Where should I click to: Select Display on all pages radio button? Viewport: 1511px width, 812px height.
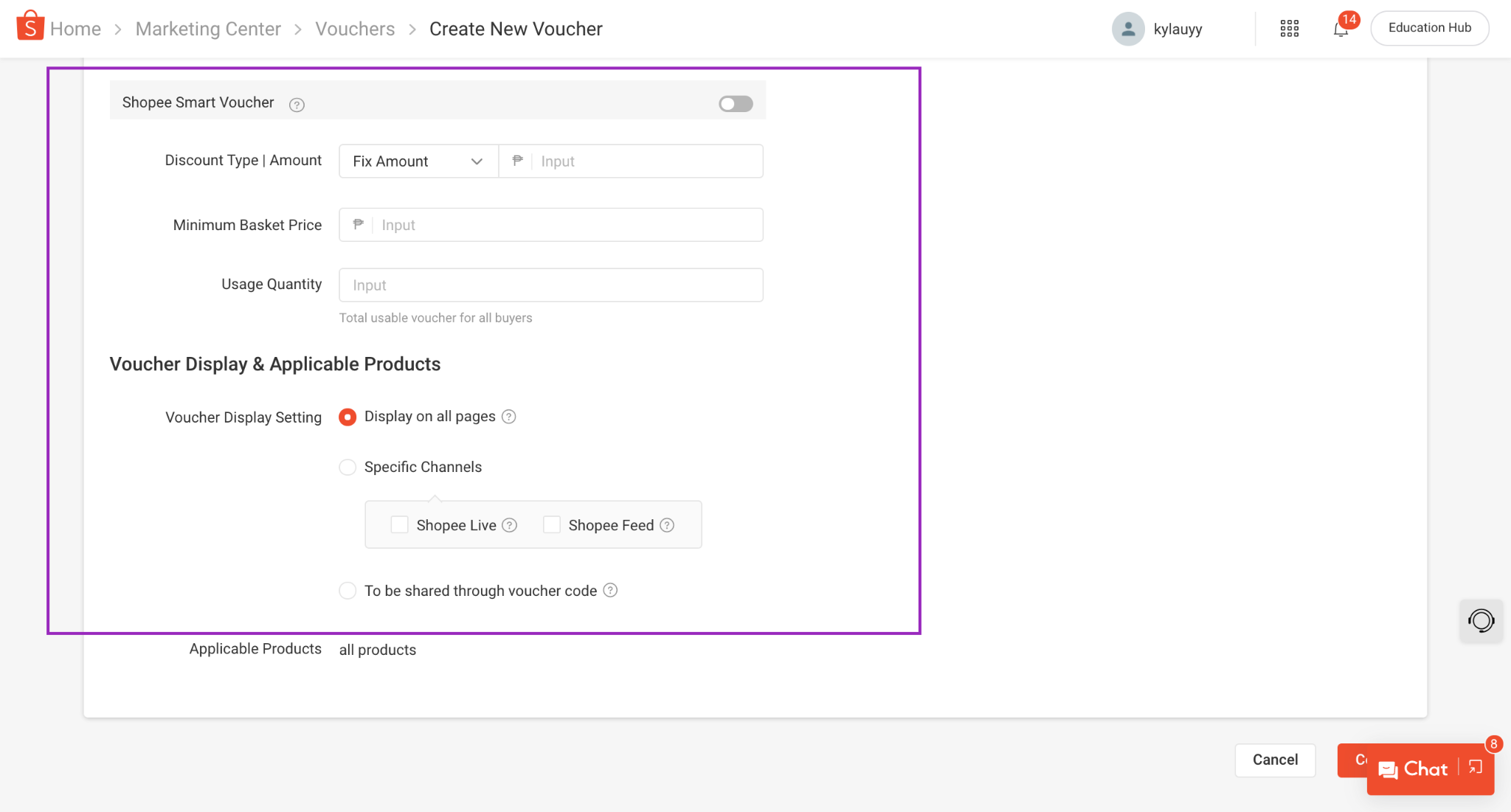[348, 417]
